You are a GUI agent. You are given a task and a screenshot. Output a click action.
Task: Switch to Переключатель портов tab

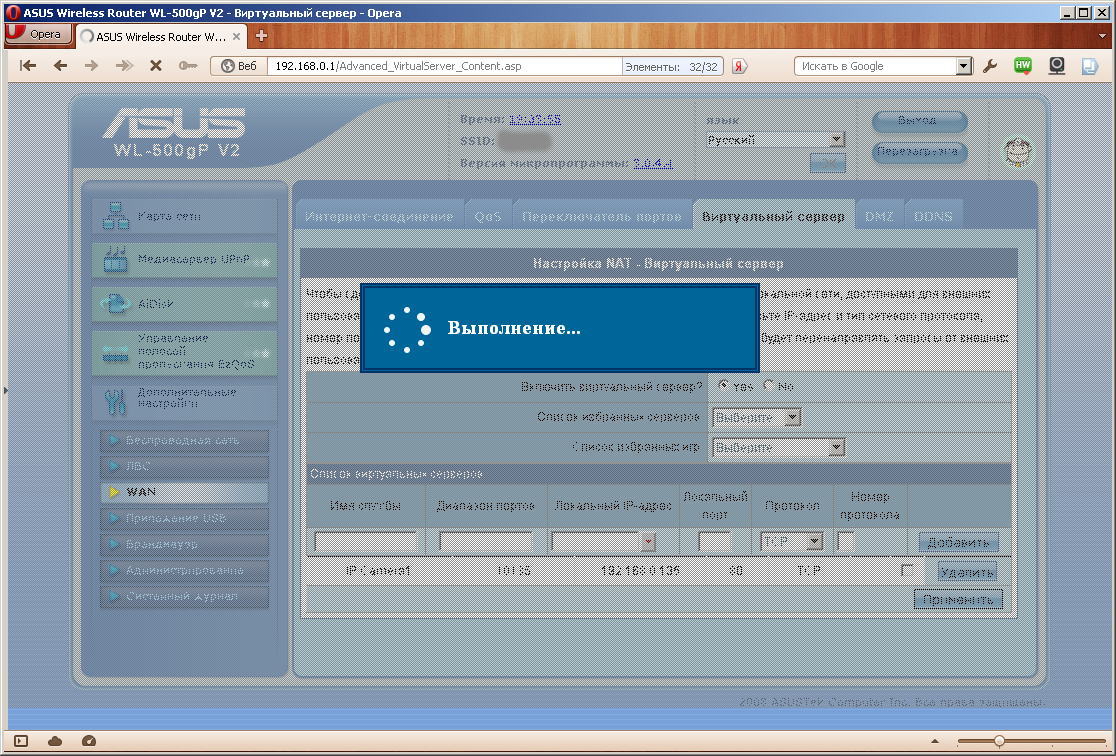point(601,216)
